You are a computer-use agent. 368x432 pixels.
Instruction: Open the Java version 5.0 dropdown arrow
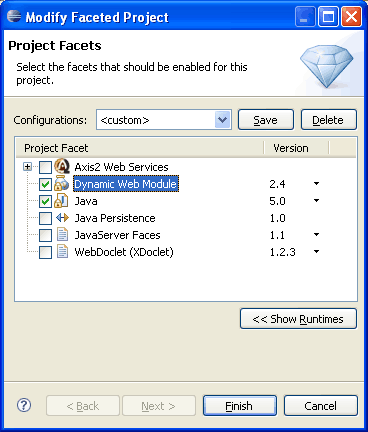click(x=316, y=201)
